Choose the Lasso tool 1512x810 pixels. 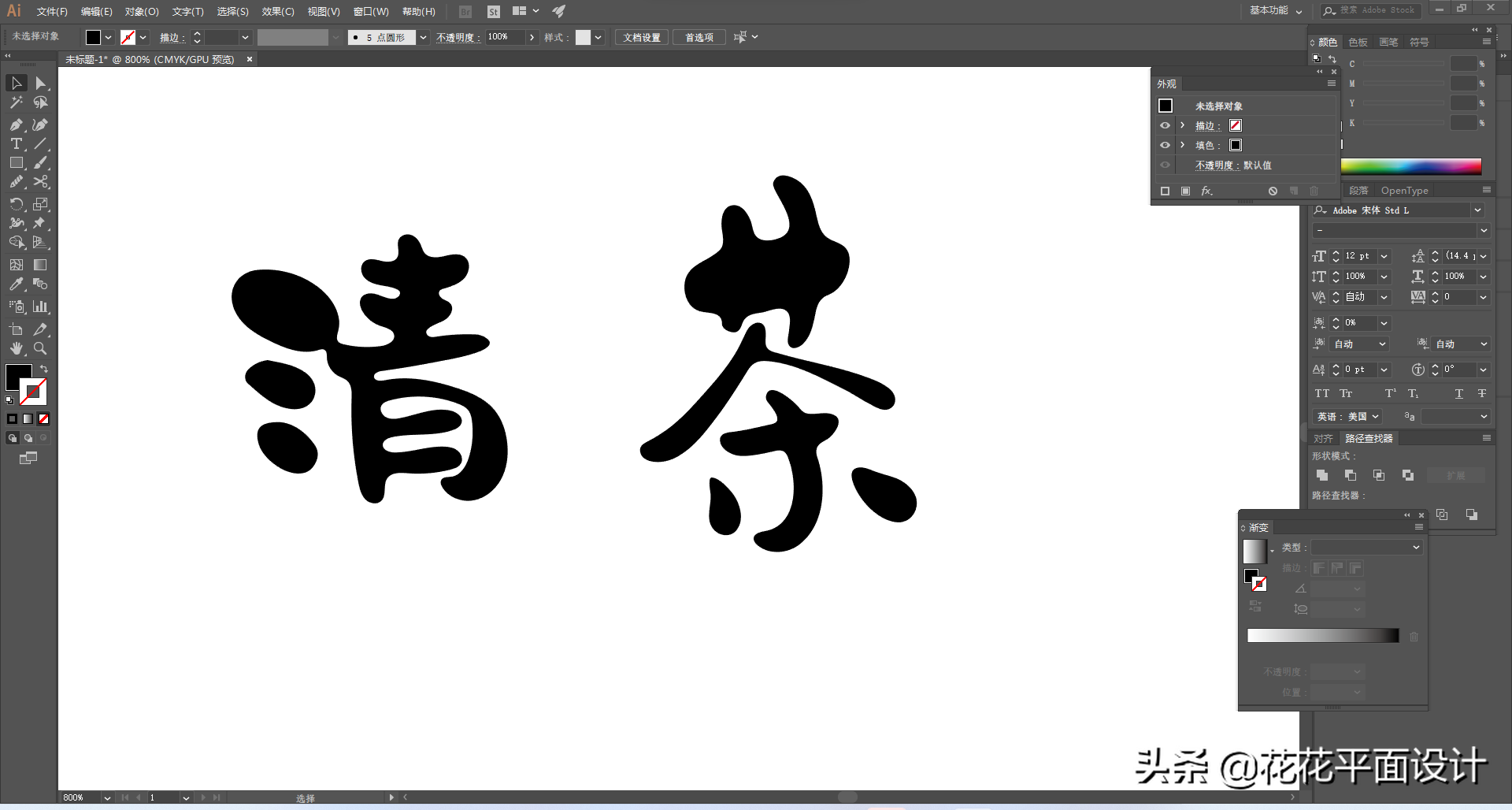[41, 102]
